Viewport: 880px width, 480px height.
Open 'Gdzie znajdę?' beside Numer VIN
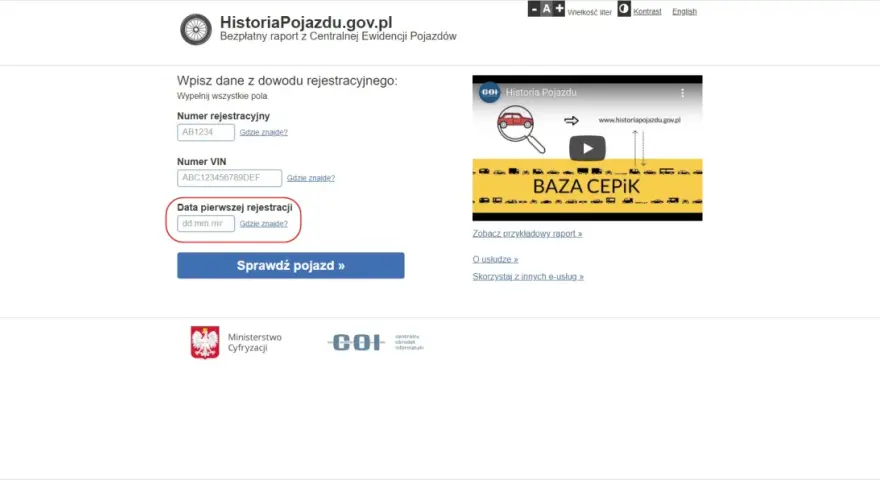[311, 178]
